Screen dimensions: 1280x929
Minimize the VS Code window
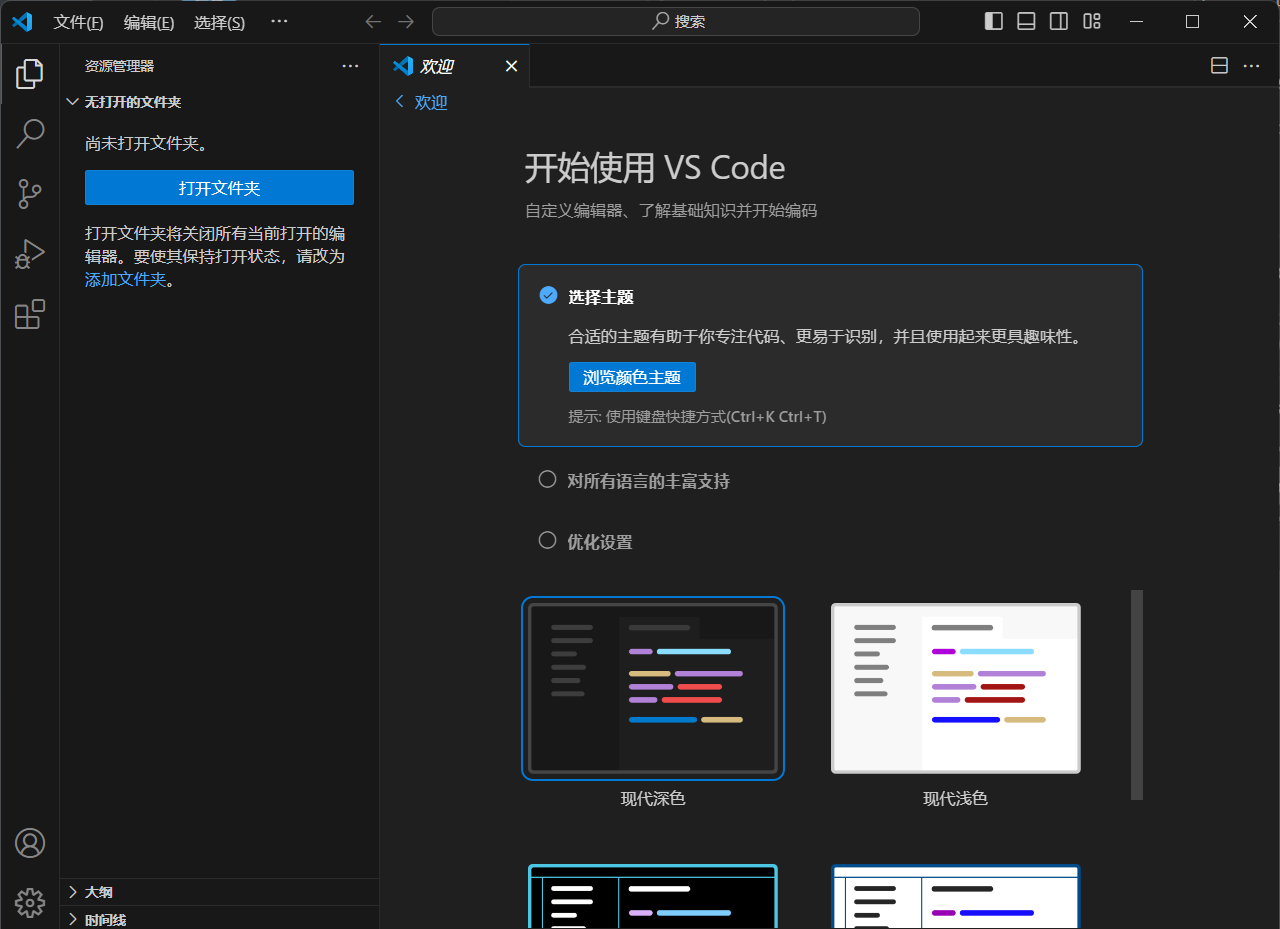coord(1135,22)
